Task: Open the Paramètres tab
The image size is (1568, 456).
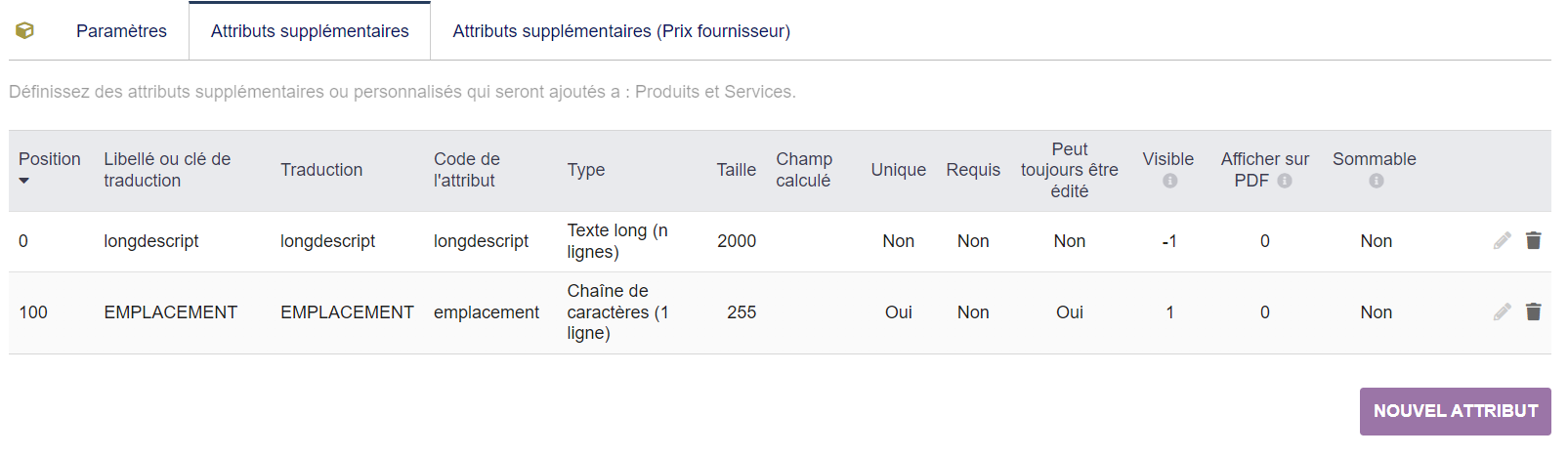Action: 121,31
